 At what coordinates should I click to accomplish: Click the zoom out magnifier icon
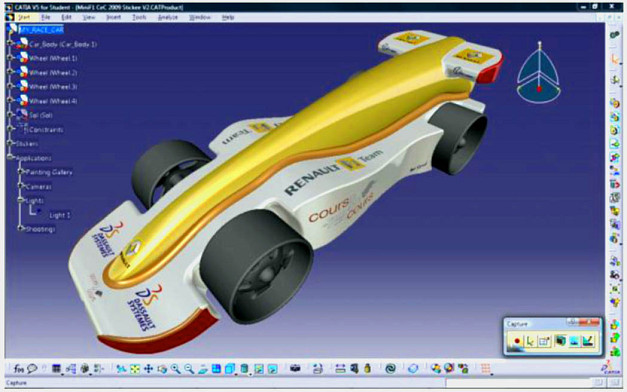point(189,368)
